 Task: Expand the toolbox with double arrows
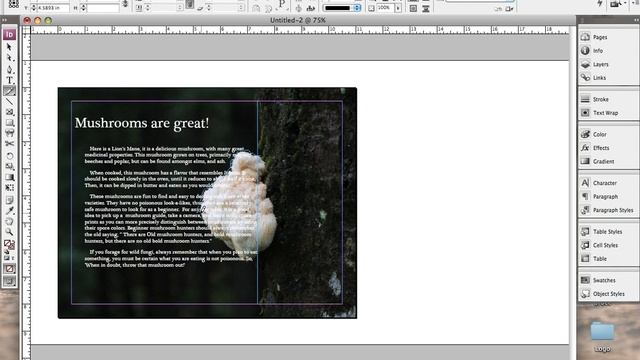coord(4,20)
